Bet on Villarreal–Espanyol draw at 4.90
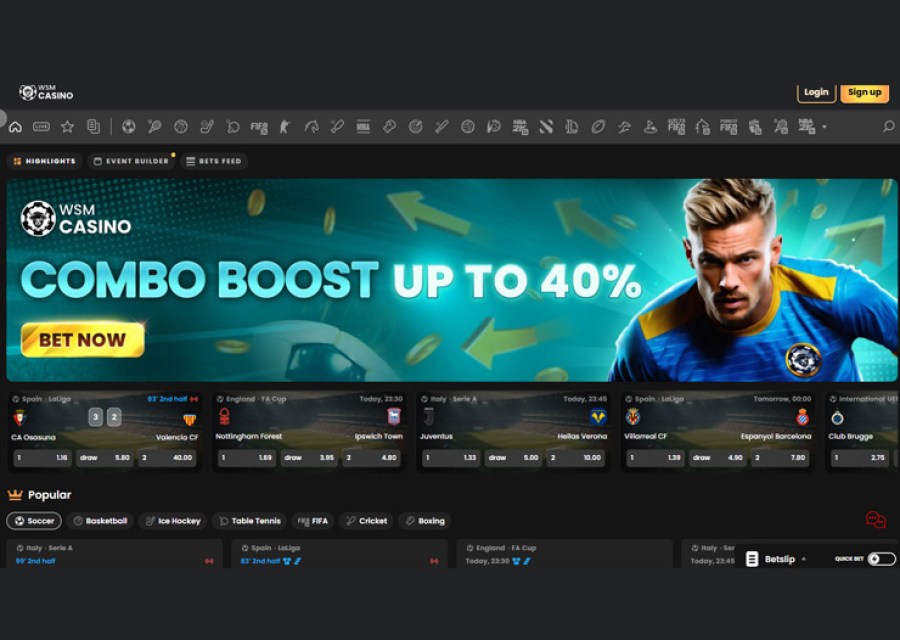The image size is (900, 640). 718,458
